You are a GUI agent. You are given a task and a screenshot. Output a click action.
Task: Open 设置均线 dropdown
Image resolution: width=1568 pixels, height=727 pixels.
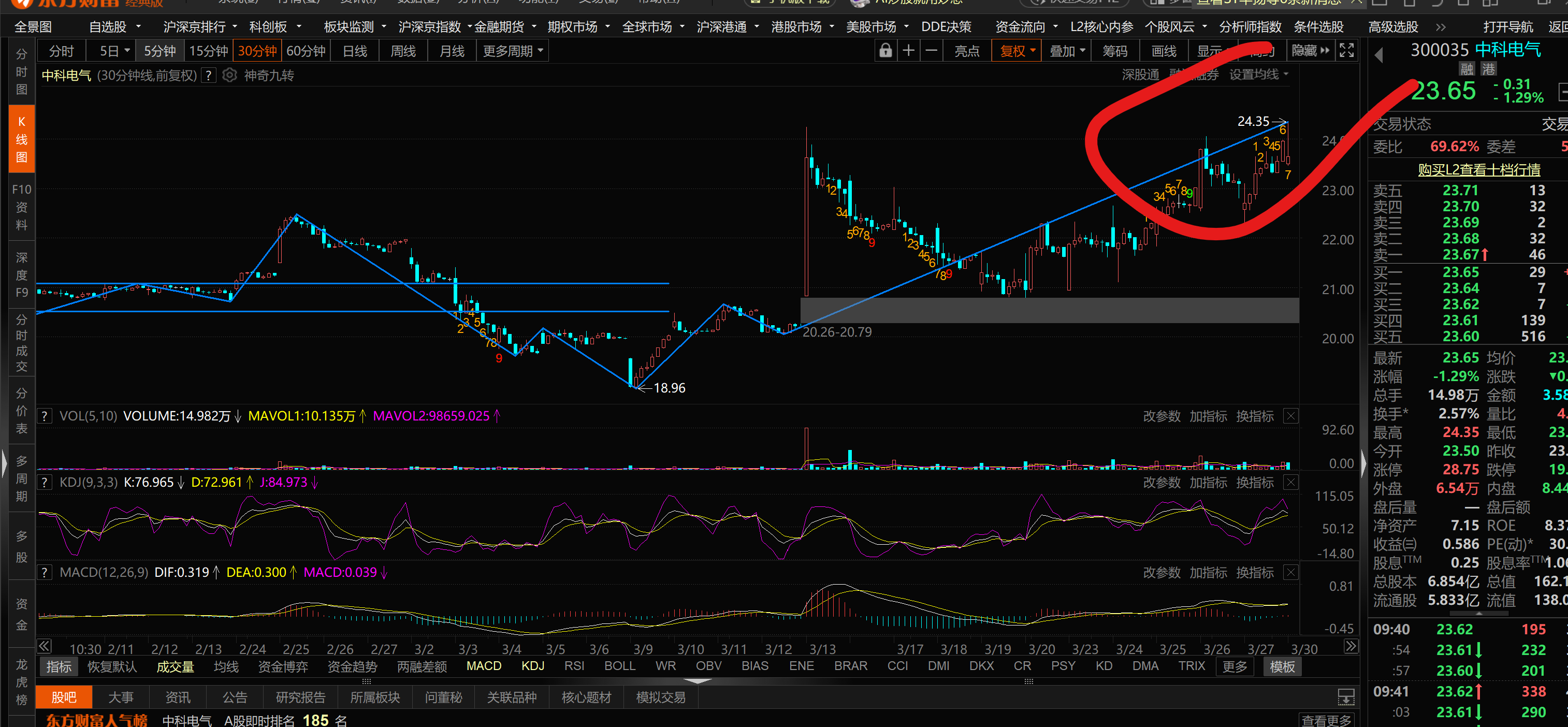pyautogui.click(x=1258, y=75)
